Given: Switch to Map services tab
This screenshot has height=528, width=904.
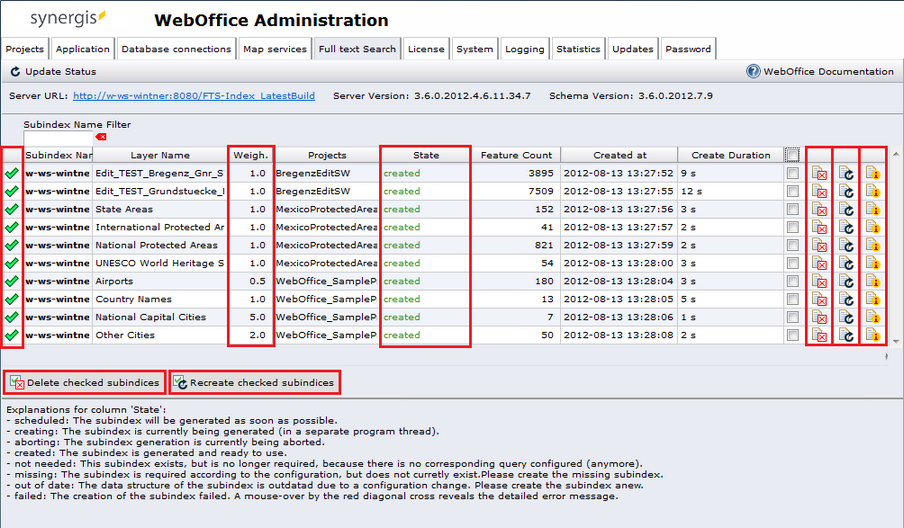Looking at the screenshot, I should pyautogui.click(x=274, y=49).
